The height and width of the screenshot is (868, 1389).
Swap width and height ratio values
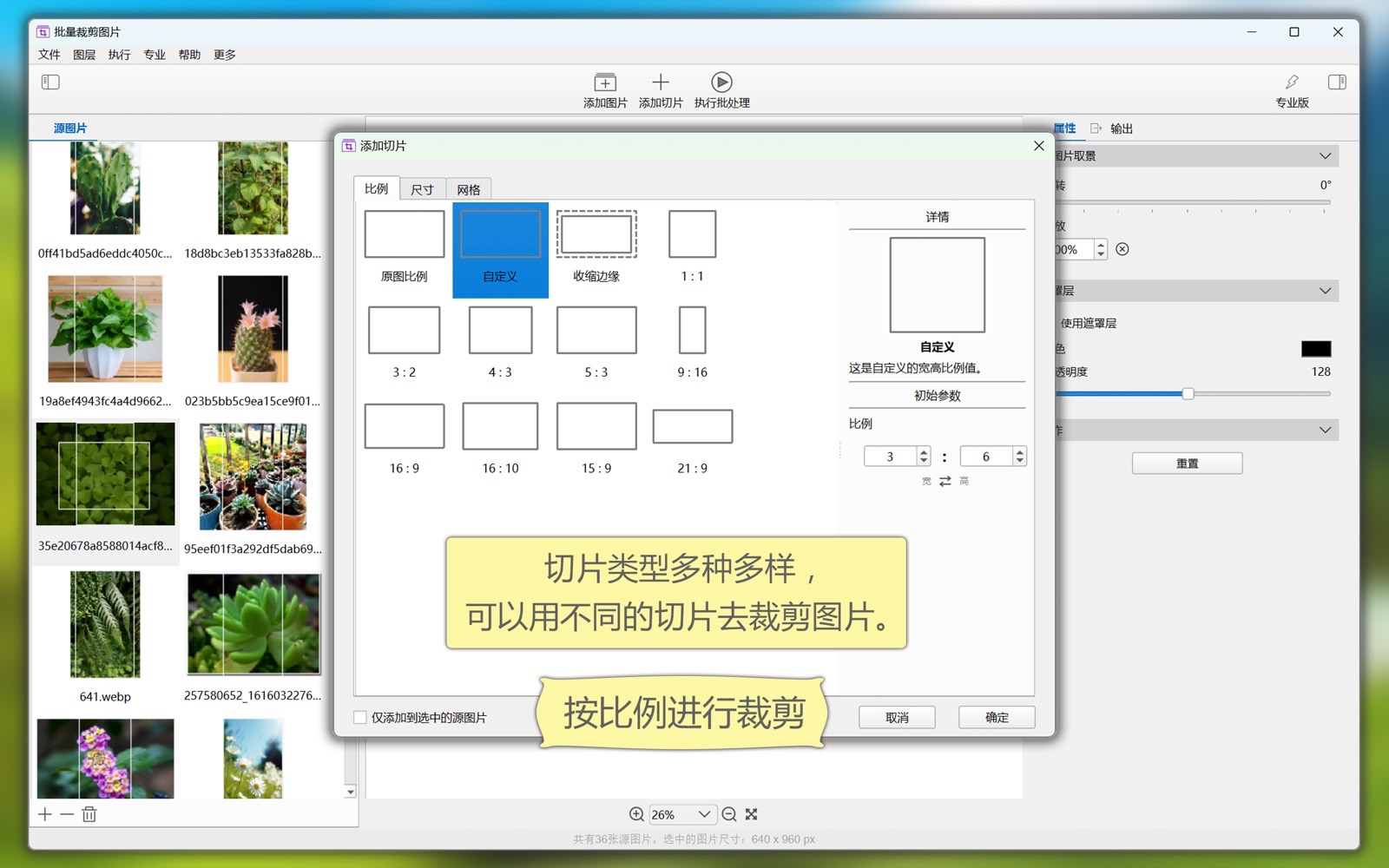click(945, 481)
